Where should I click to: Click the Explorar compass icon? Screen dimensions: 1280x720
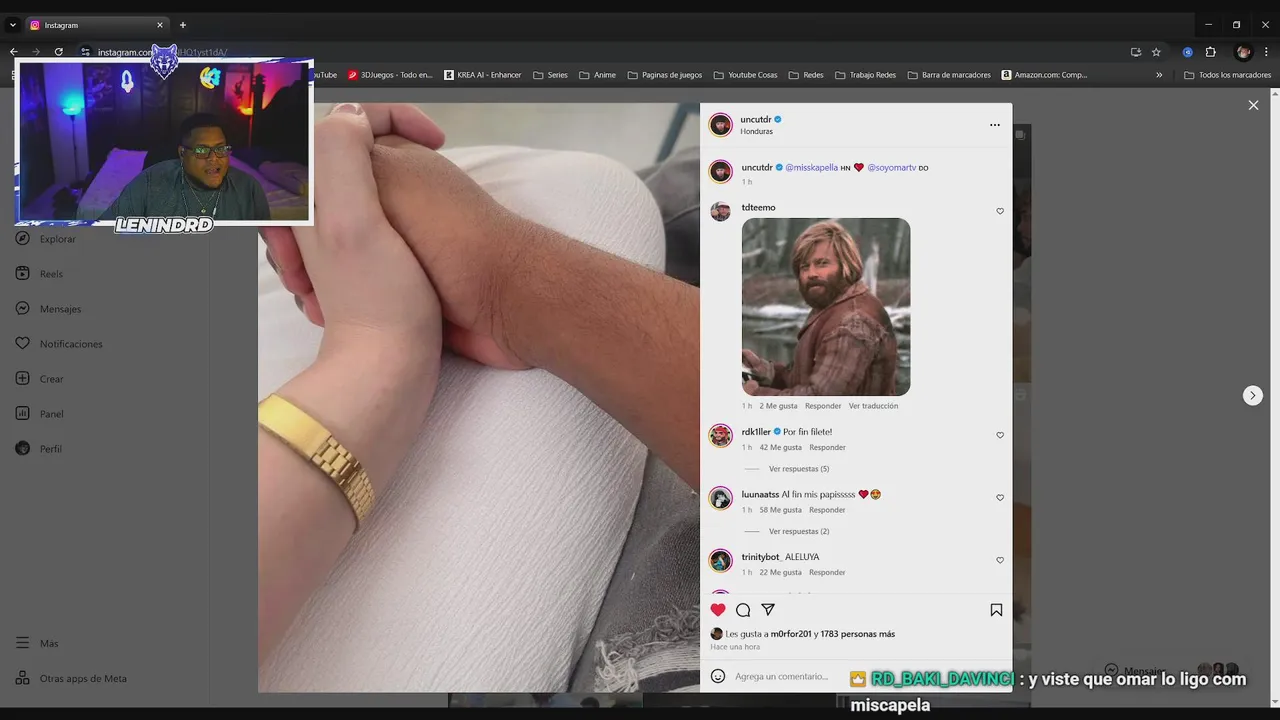pos(22,238)
